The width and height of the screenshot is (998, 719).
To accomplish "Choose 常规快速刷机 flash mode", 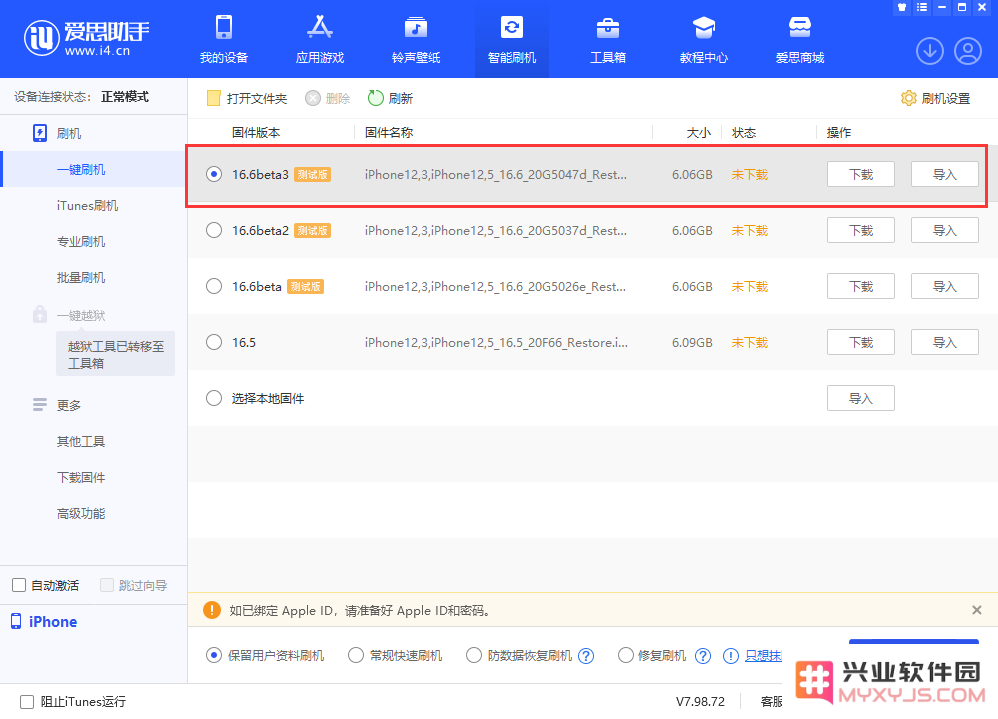I will coord(356,655).
